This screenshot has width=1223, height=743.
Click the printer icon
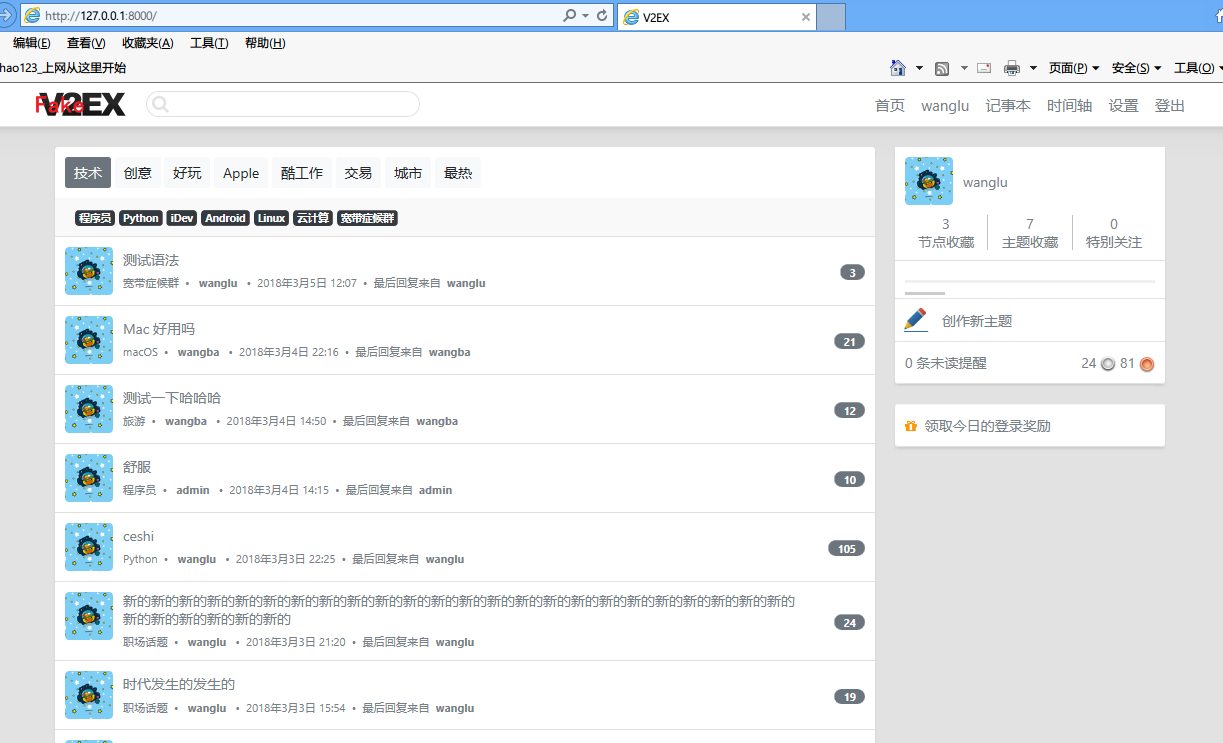click(1012, 68)
